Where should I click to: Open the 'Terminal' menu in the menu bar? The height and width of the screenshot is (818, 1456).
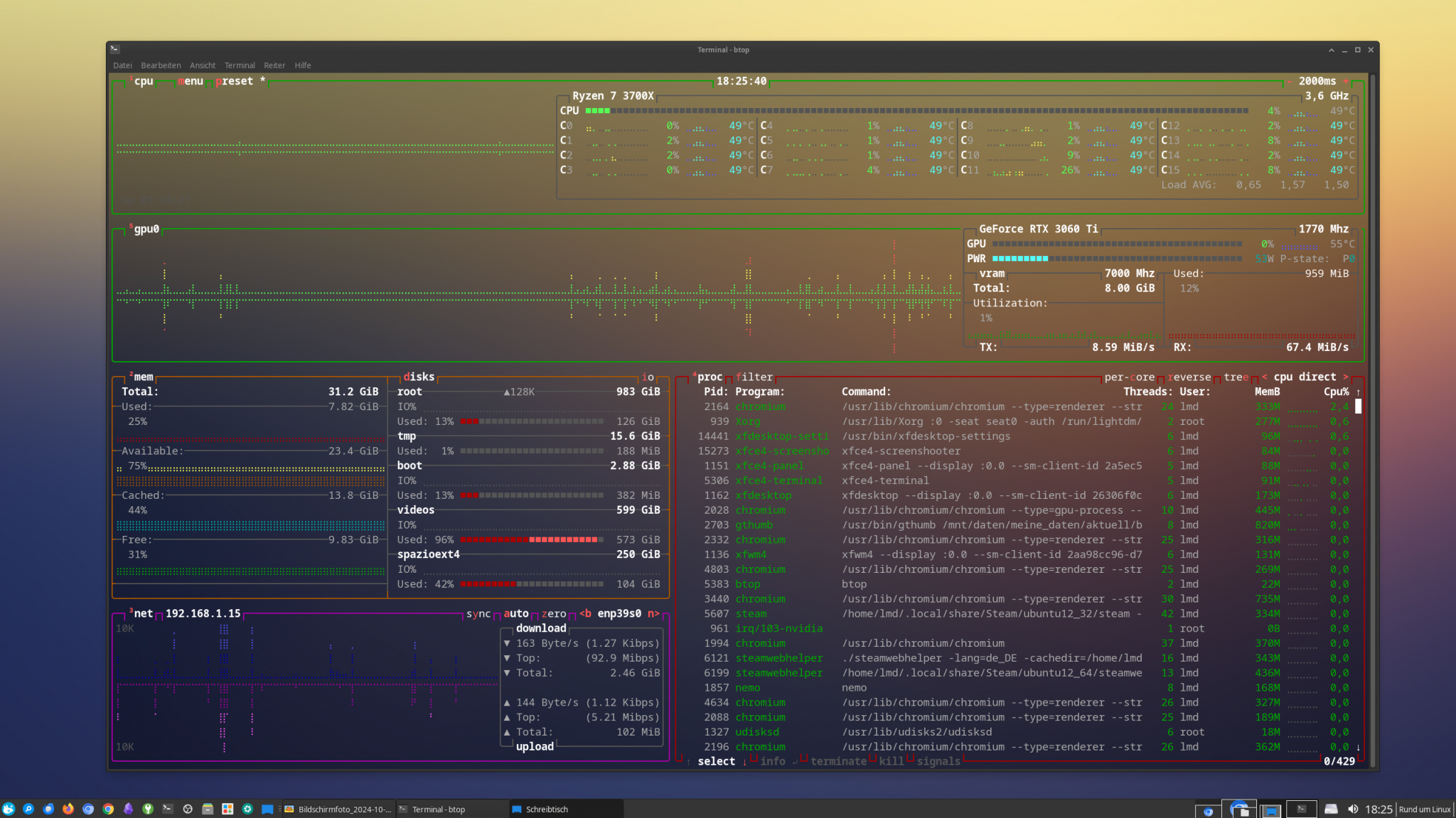(240, 65)
